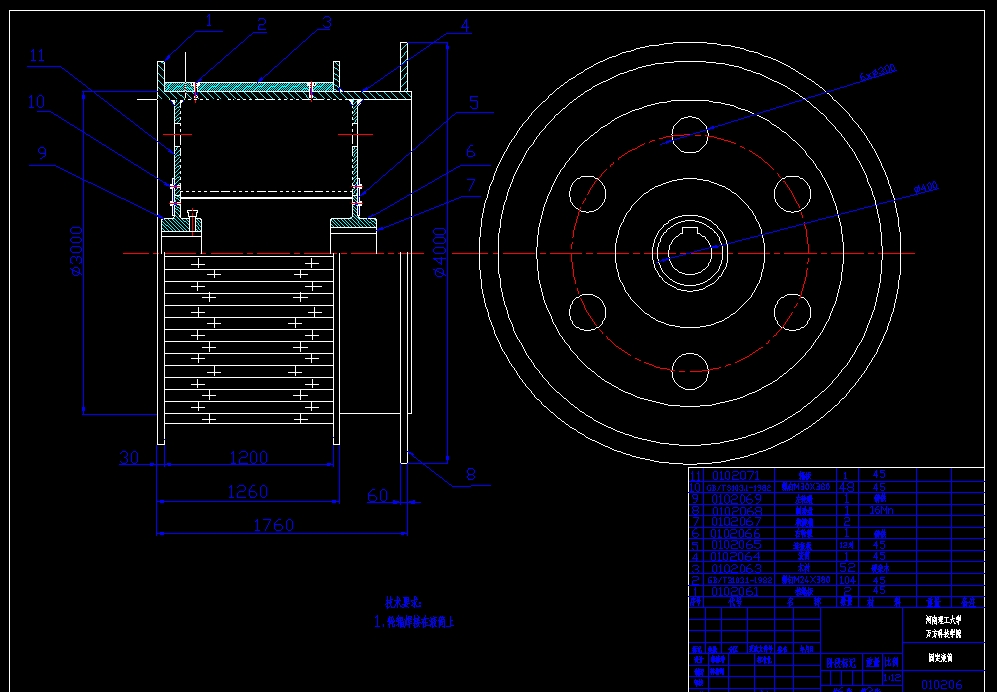Image resolution: width=997 pixels, height=692 pixels.
Task: Select the 30 width dimension text
Action: click(x=129, y=457)
